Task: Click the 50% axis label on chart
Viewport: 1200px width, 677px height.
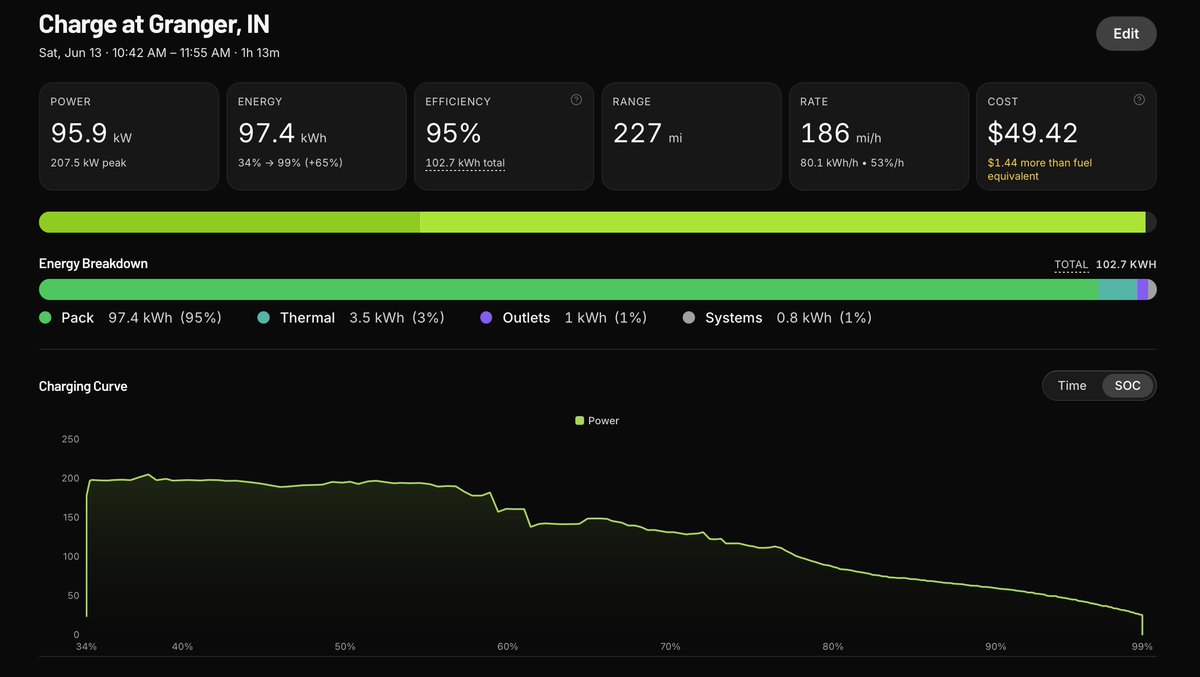Action: (345, 647)
